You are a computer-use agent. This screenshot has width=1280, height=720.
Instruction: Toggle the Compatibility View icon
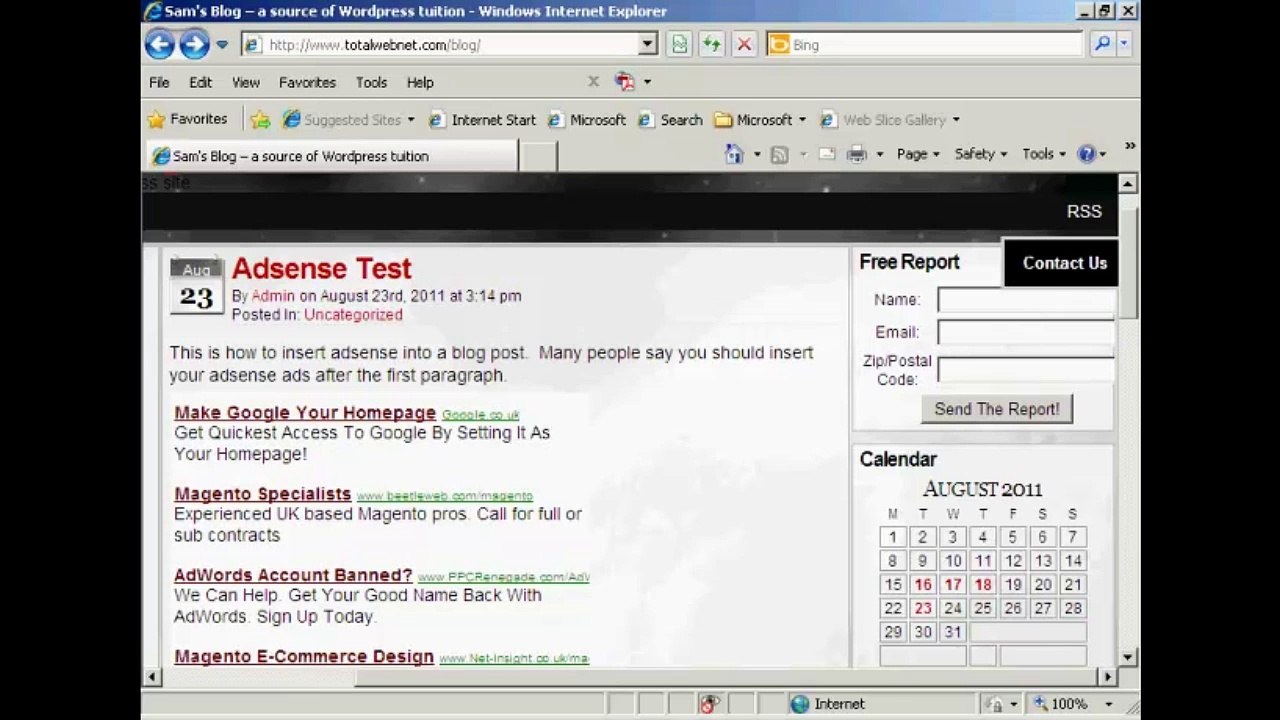click(x=679, y=44)
